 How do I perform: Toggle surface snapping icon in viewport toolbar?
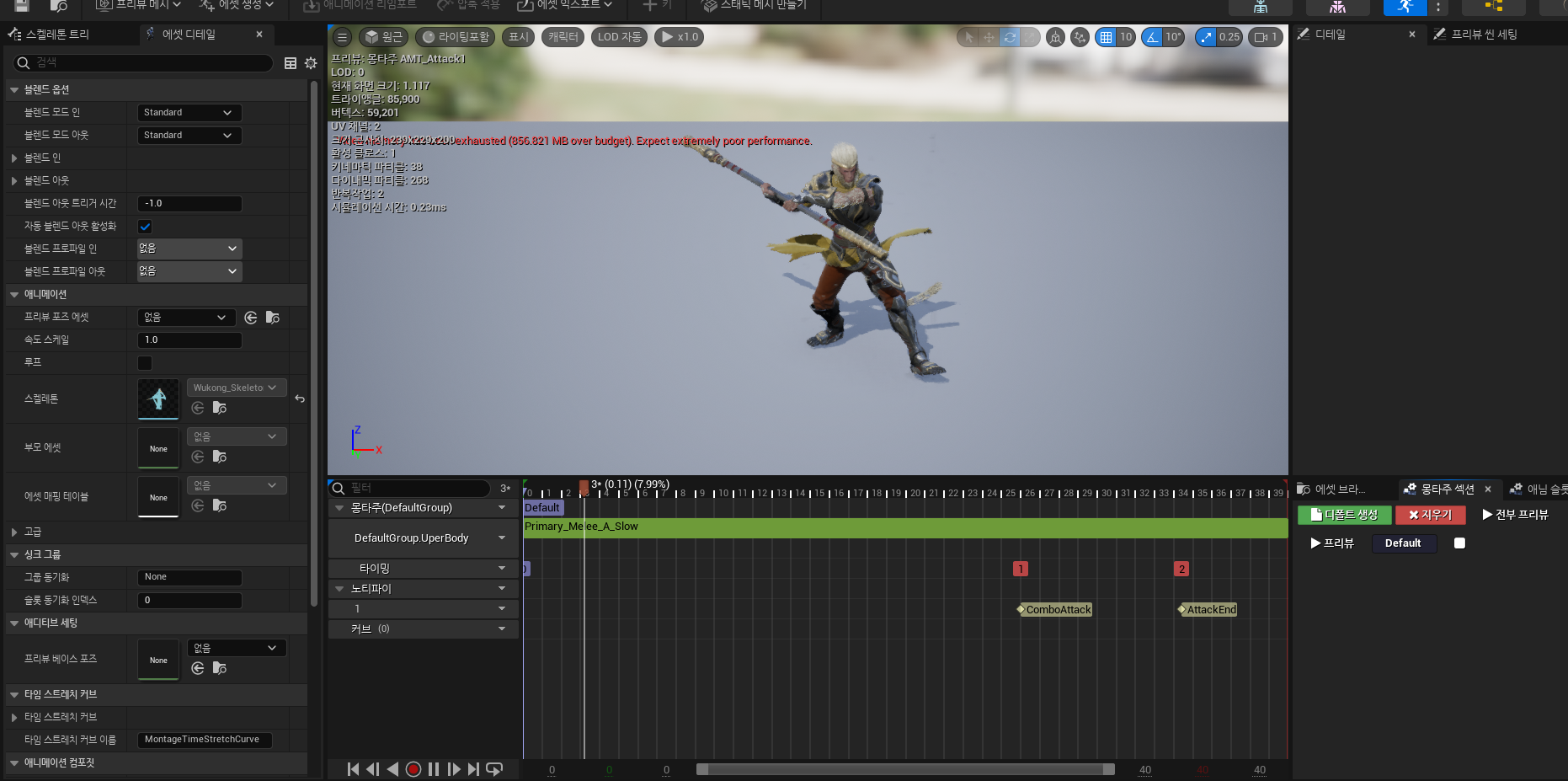[x=1080, y=37]
